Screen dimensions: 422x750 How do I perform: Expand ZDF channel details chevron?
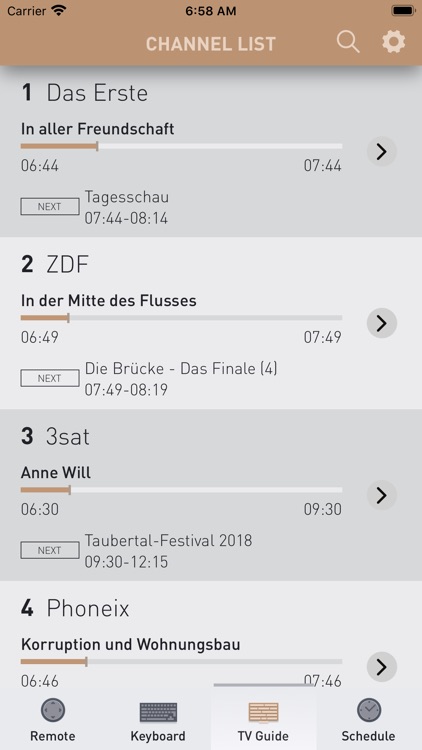381,323
